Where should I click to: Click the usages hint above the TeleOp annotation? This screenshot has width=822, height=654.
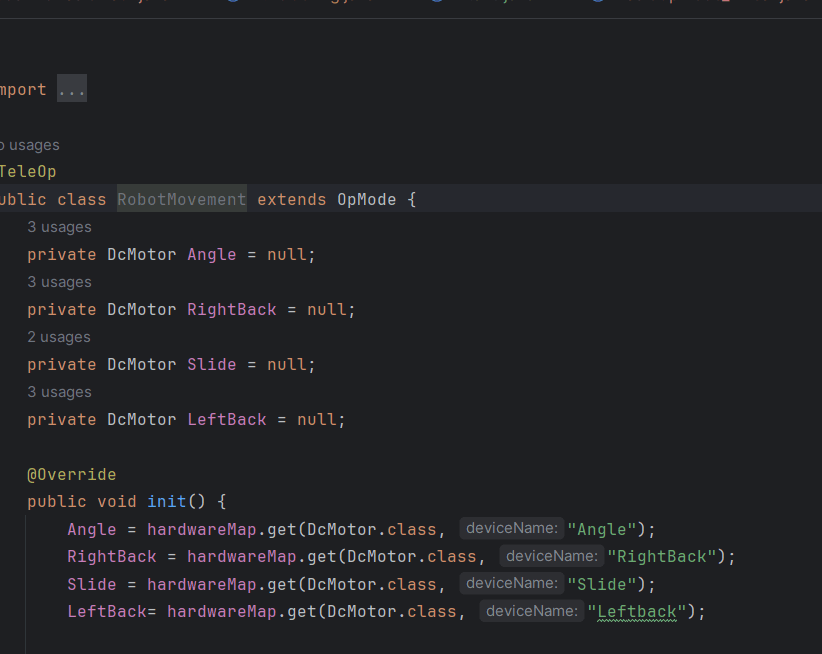pos(30,145)
